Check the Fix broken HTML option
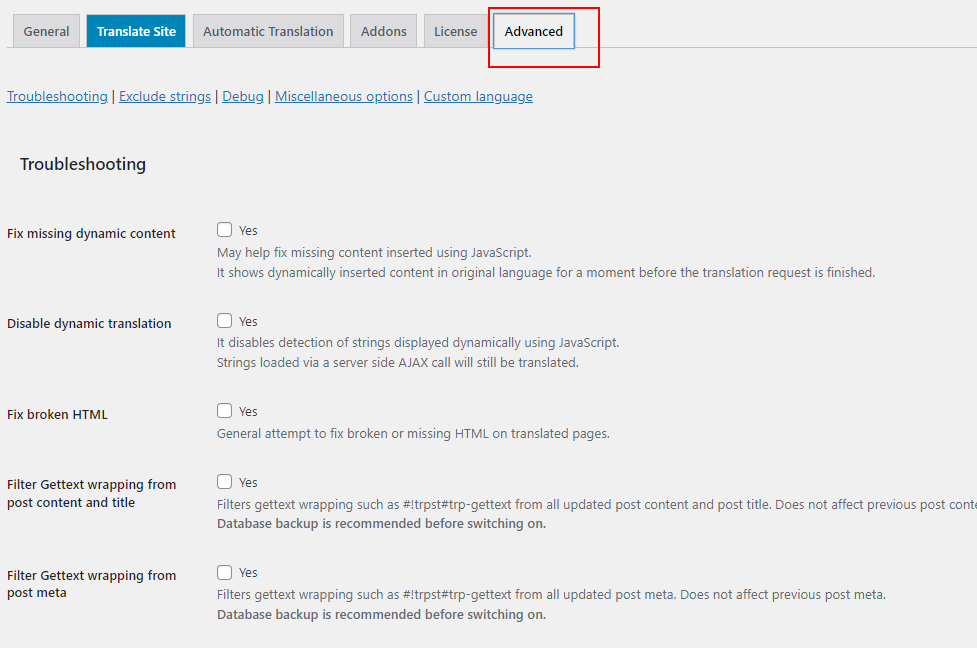Viewport: 977px width, 648px height. pyautogui.click(x=225, y=411)
